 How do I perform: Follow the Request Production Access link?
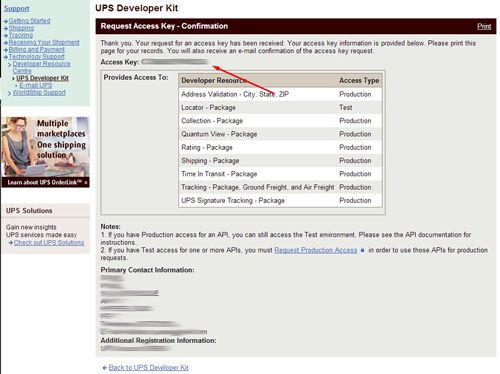316,250
